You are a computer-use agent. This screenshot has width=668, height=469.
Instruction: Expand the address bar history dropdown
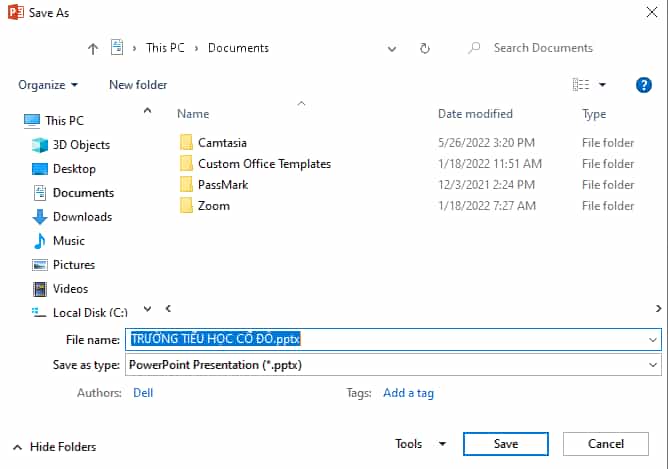392,49
